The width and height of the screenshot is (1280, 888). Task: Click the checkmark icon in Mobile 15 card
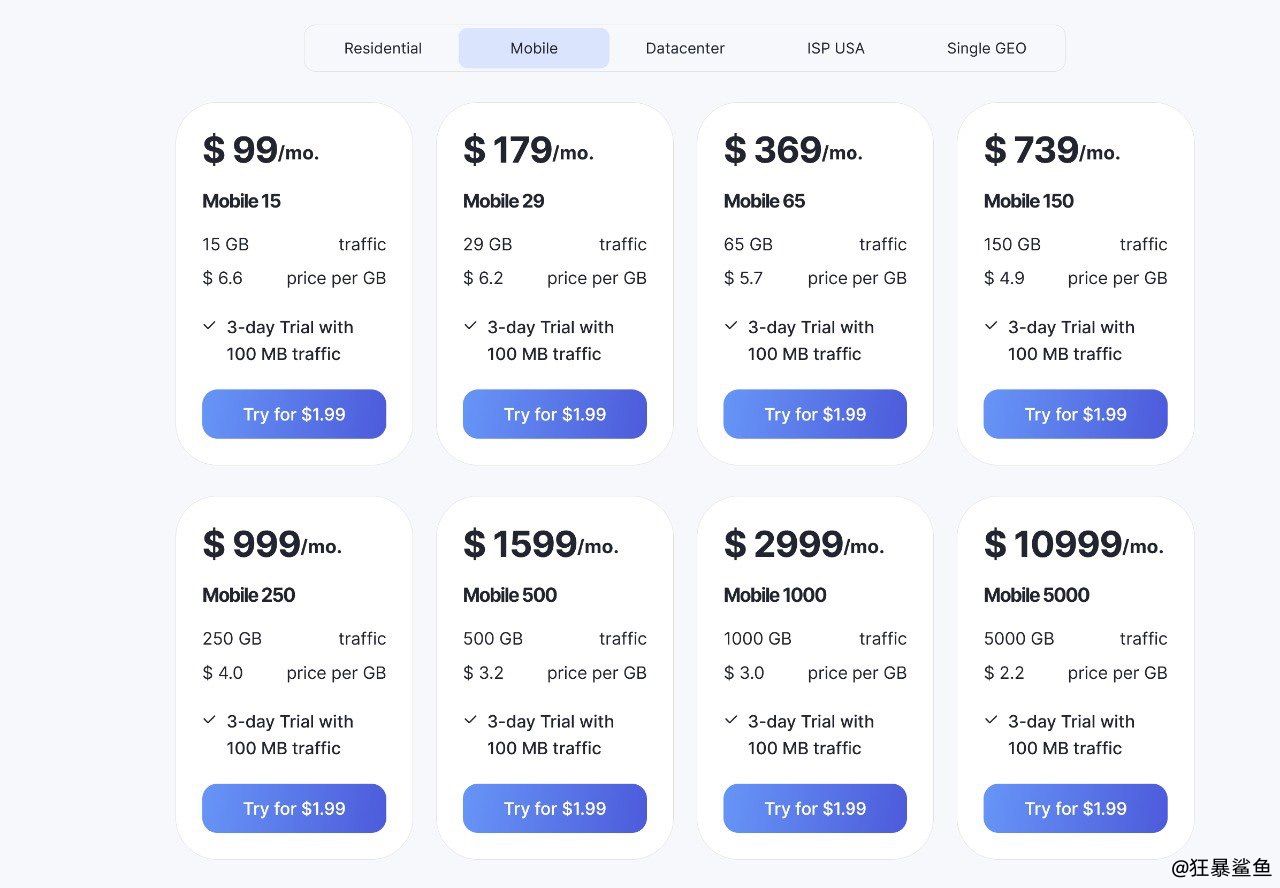210,326
